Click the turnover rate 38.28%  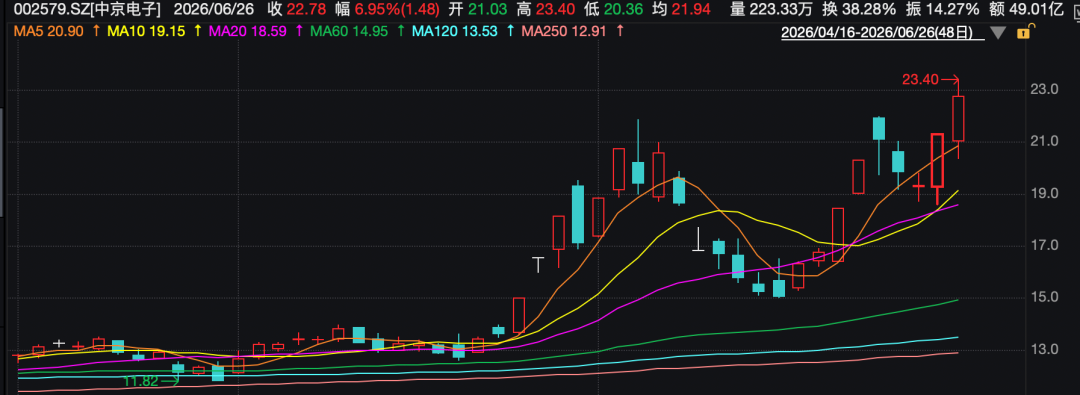(870, 10)
